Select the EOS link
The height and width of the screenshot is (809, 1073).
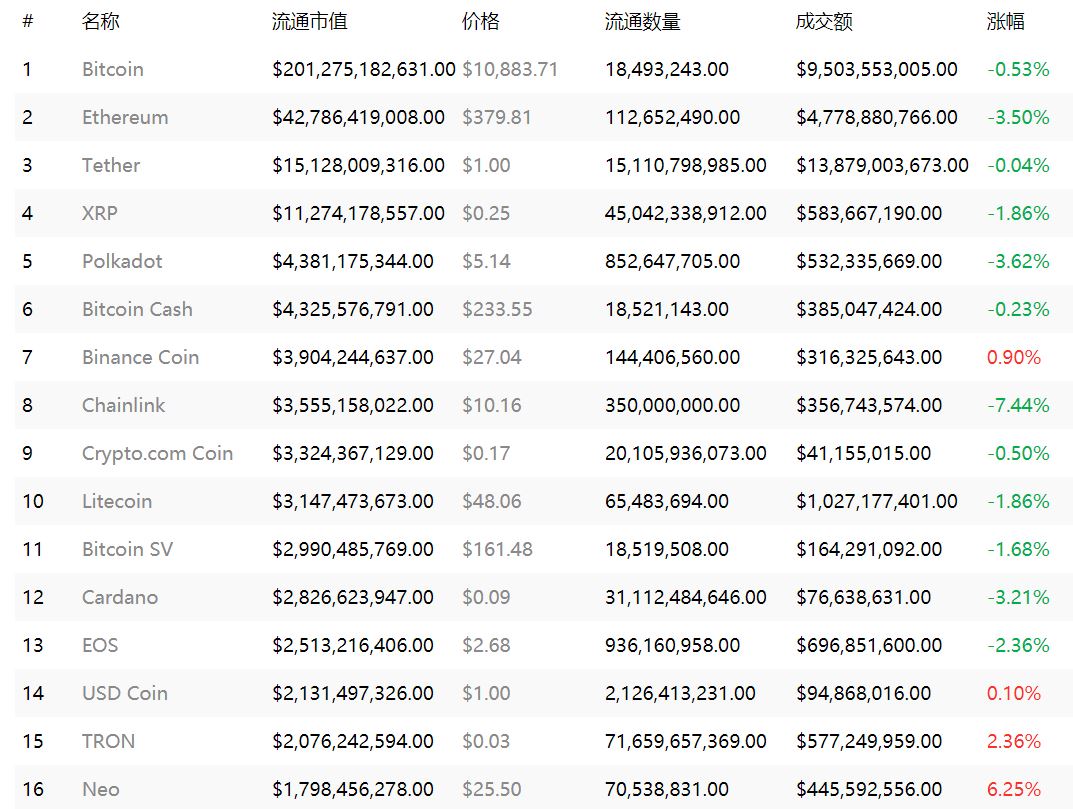(100, 645)
